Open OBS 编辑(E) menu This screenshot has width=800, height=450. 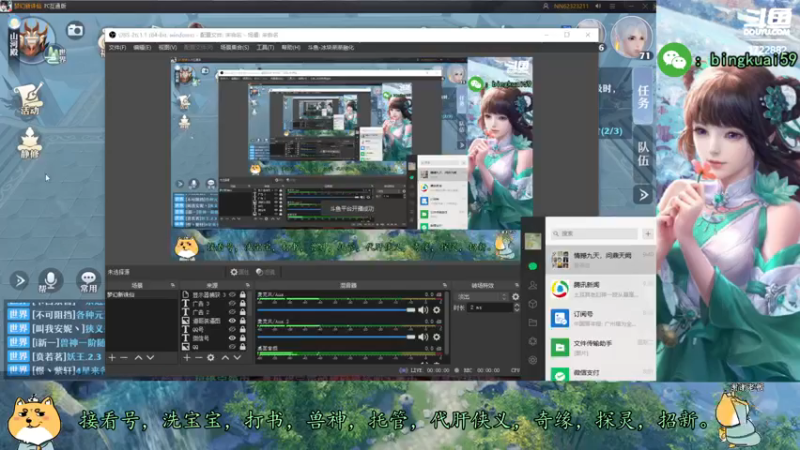[142, 47]
